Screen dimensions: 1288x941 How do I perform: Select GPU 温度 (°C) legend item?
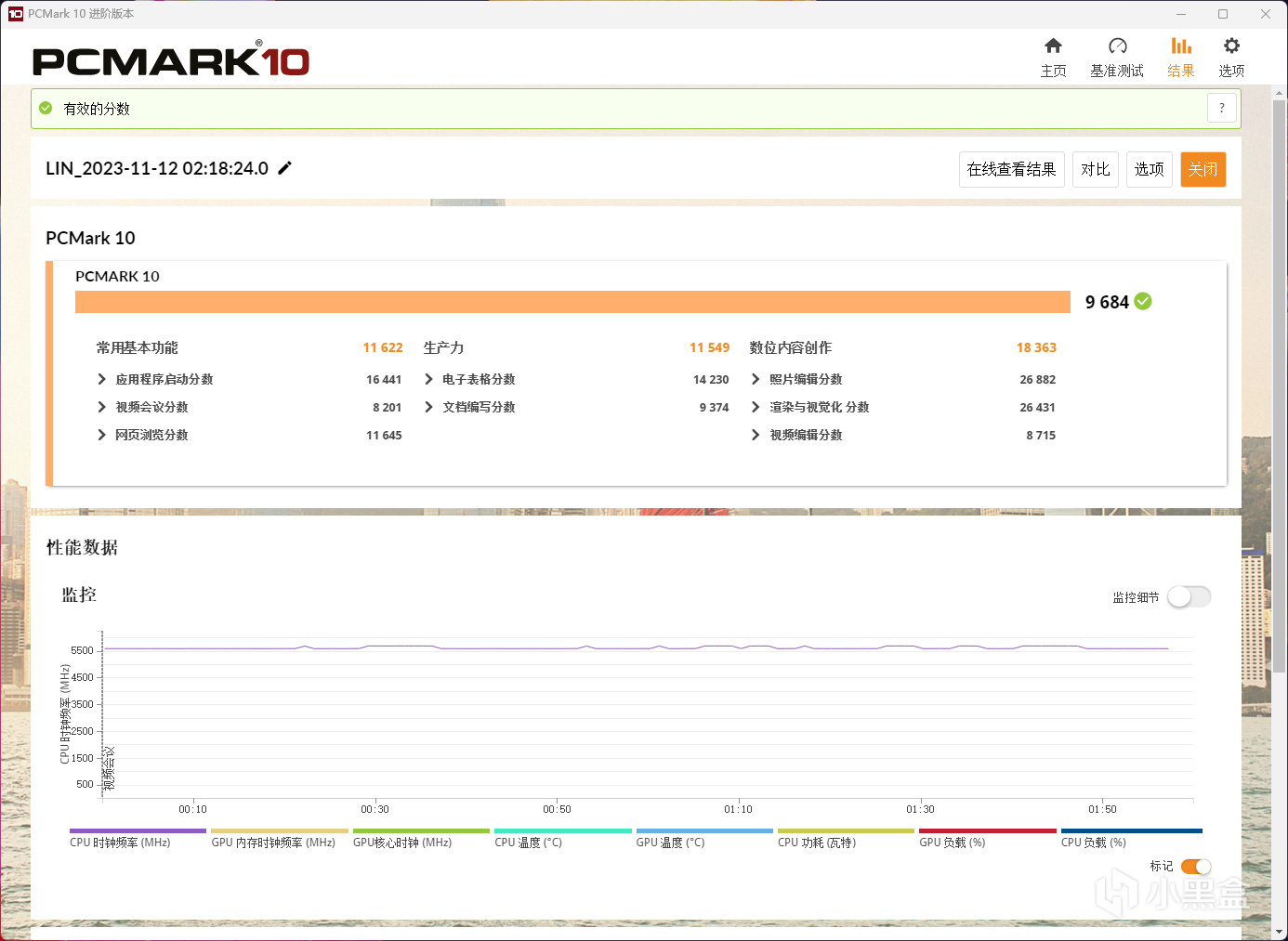click(704, 839)
